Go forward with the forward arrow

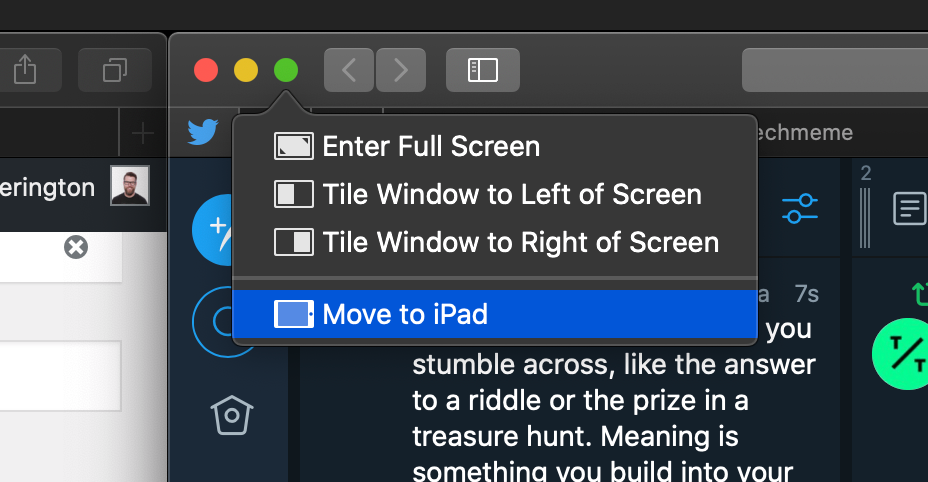point(401,70)
